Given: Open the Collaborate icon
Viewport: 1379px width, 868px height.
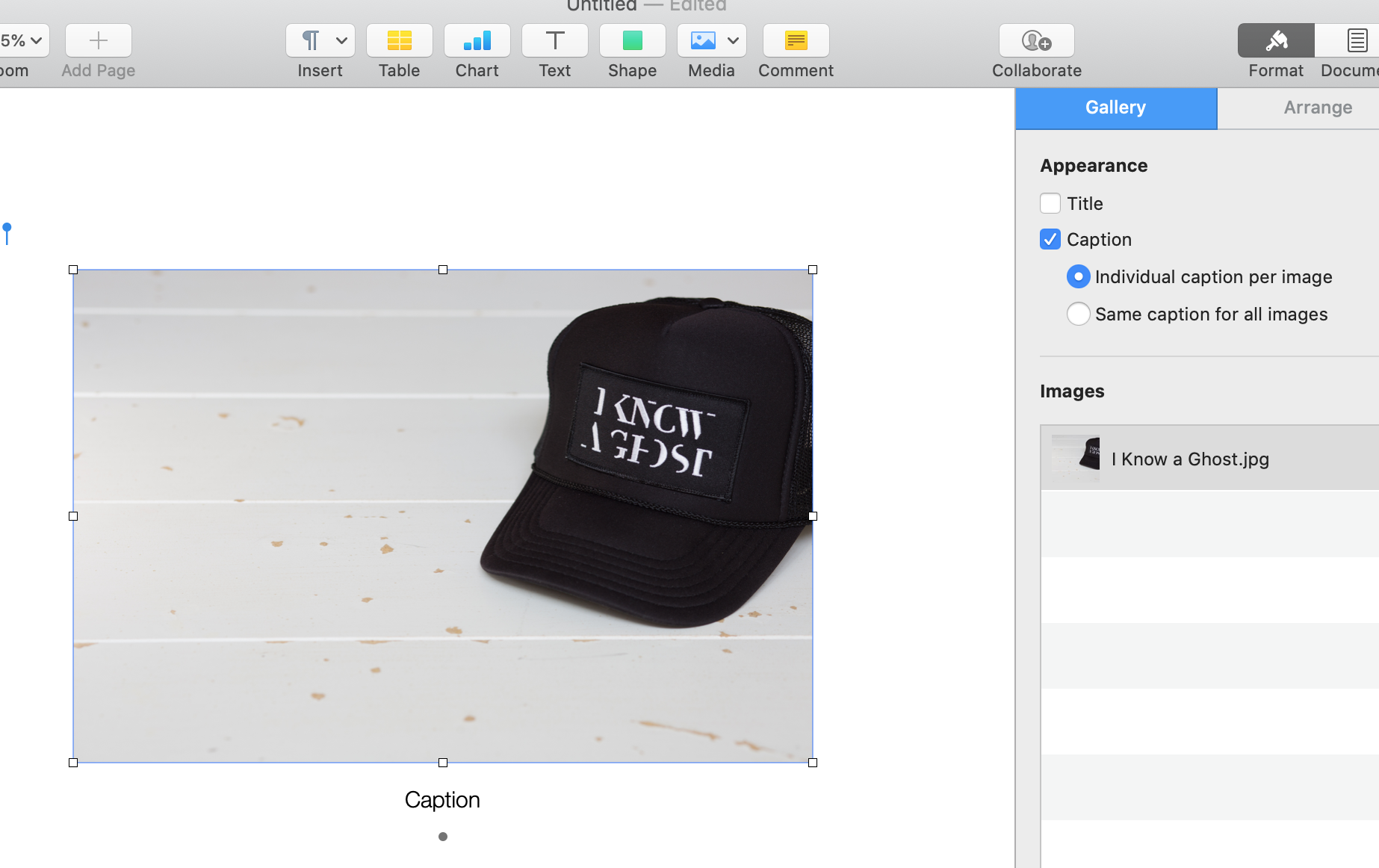Looking at the screenshot, I should (x=1036, y=40).
